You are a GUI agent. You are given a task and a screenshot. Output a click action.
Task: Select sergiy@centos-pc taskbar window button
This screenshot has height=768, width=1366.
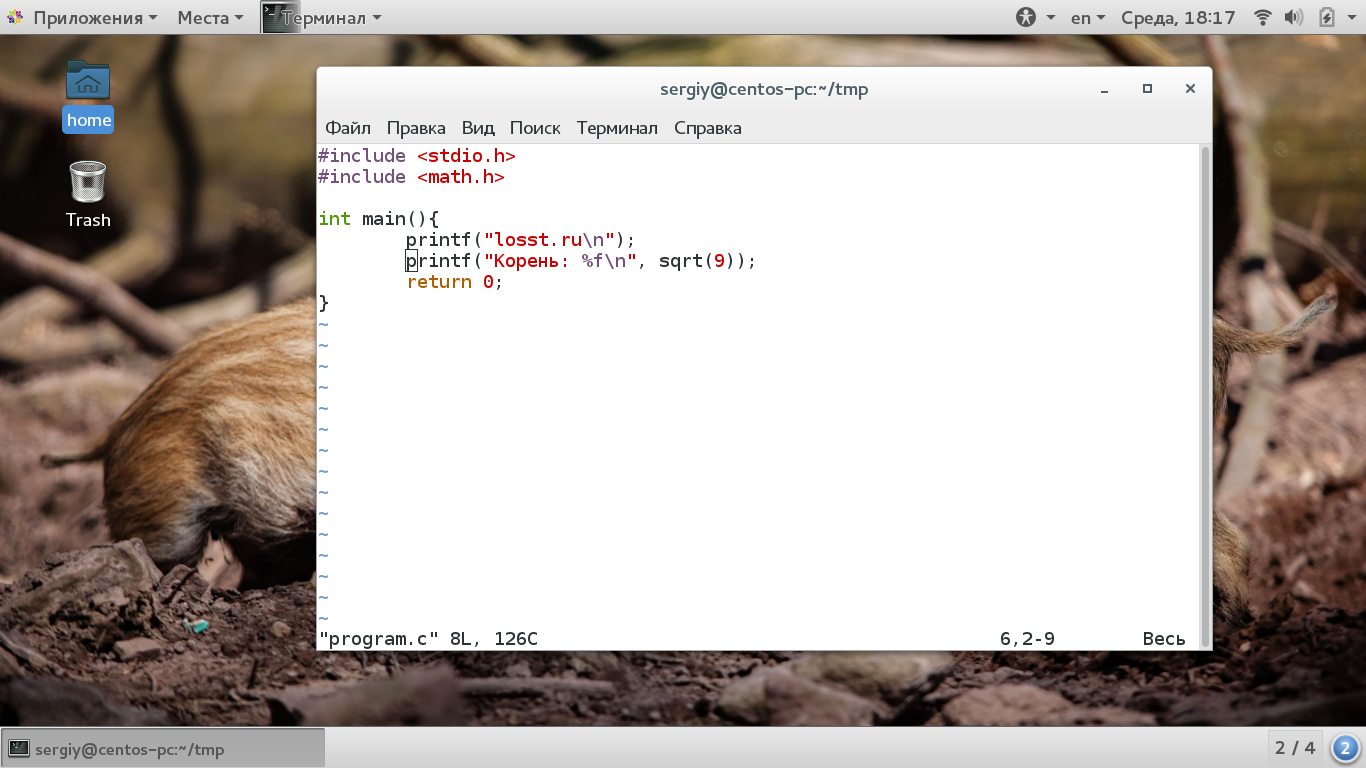click(164, 749)
